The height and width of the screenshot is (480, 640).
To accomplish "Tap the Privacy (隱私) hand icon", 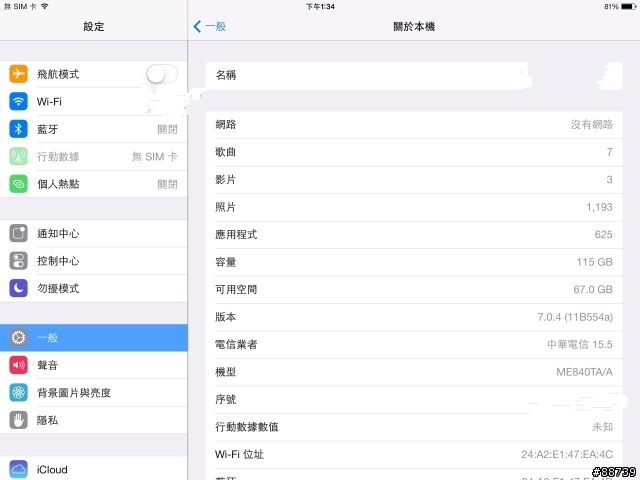I will point(18,420).
